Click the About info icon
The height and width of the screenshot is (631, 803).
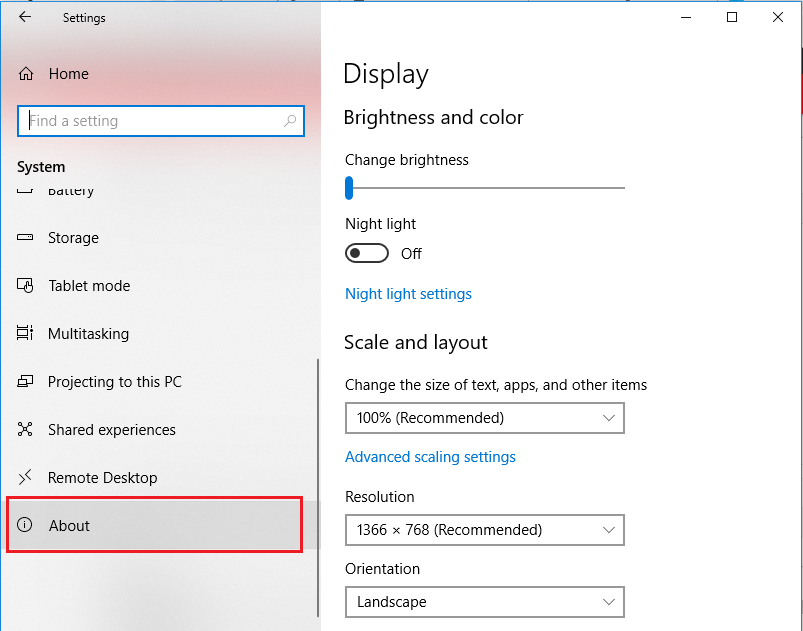click(26, 526)
